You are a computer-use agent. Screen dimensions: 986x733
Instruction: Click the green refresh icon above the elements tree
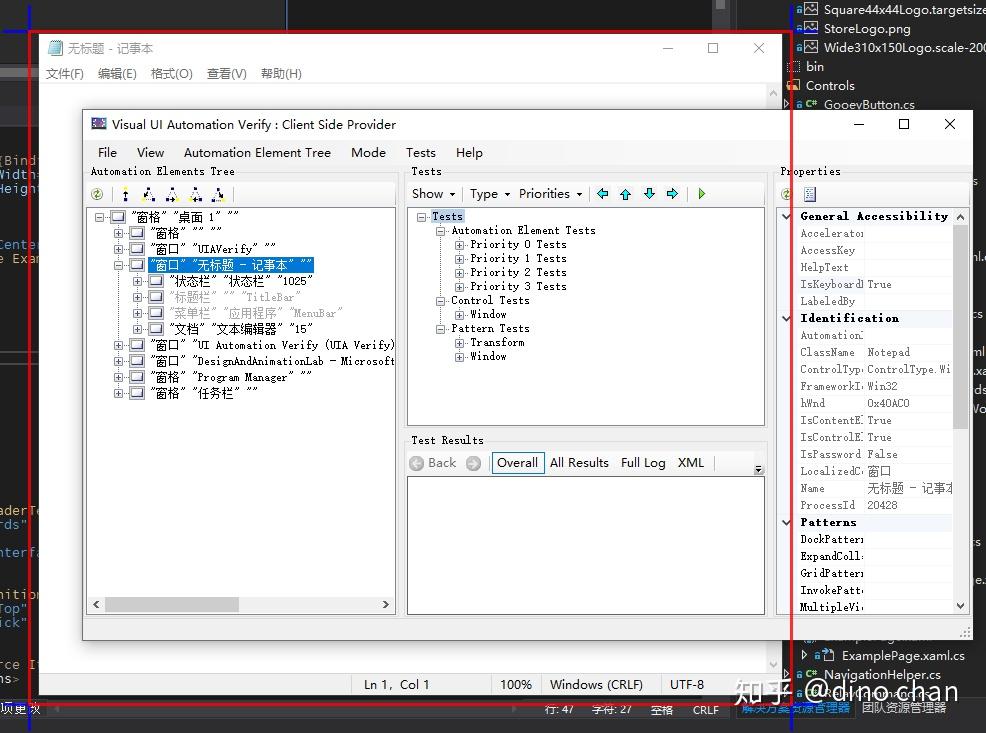point(97,194)
